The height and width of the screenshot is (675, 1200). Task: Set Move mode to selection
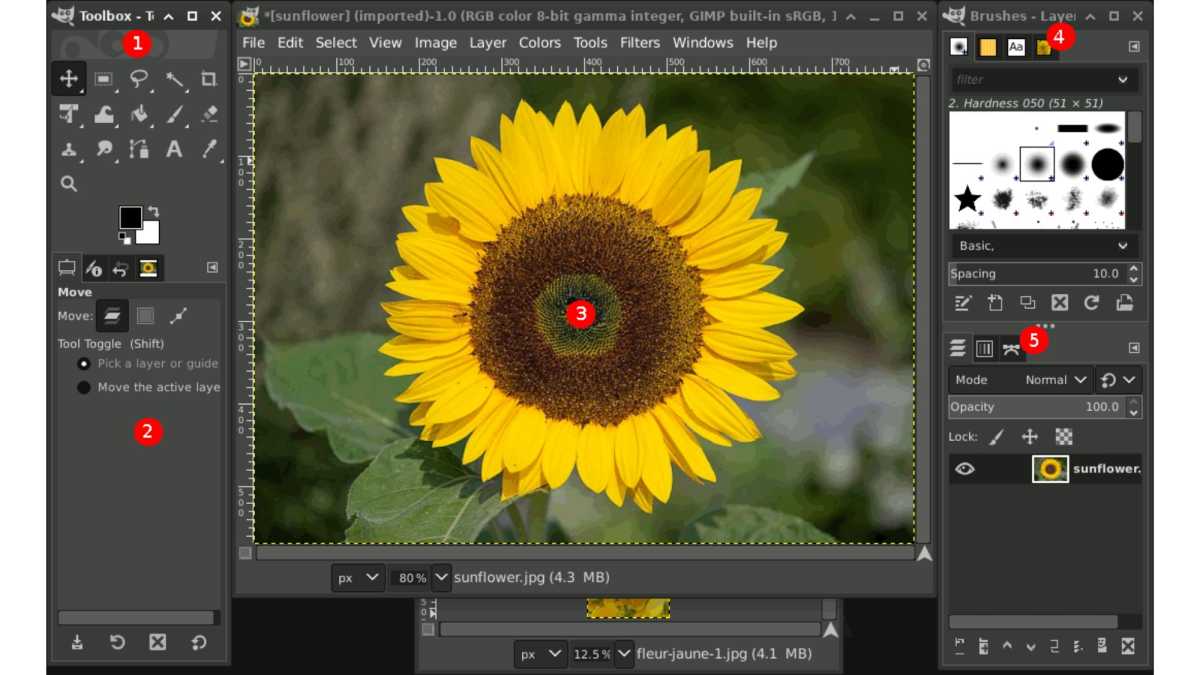(x=146, y=316)
